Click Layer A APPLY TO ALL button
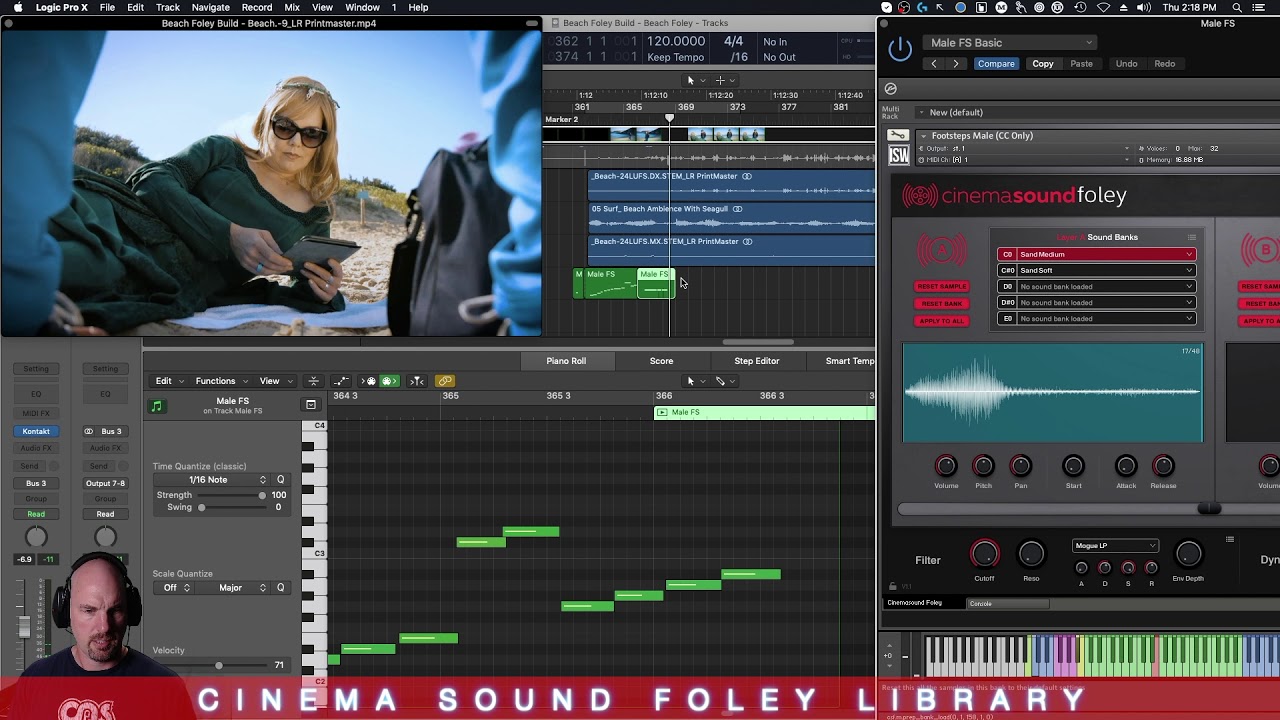 pos(941,321)
